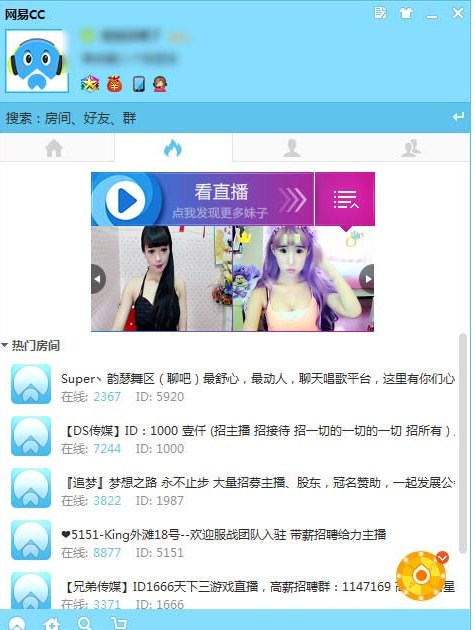The width and height of the screenshot is (475, 630).
Task: Open the groups tab with two-person icon
Action: pyautogui.click(x=411, y=148)
